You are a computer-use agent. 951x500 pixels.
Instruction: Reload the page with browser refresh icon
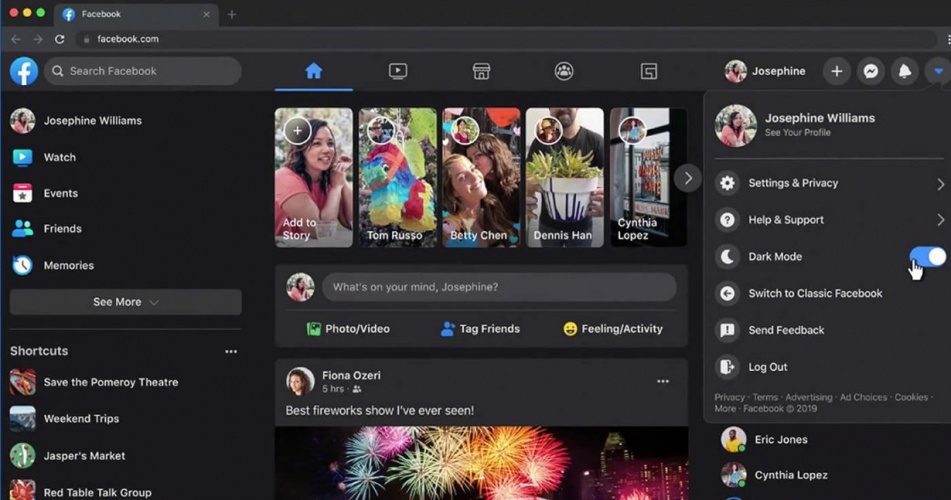(x=59, y=39)
